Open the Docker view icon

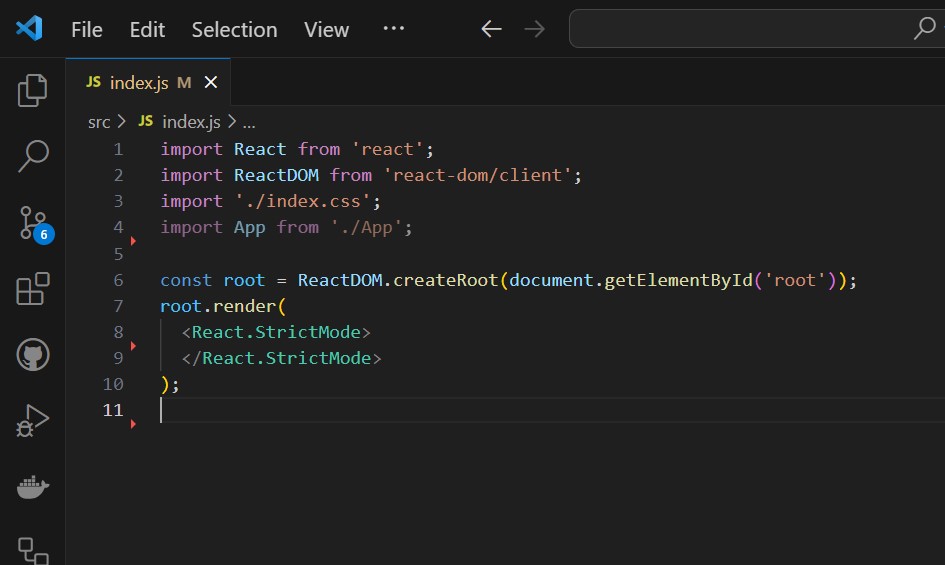click(33, 487)
